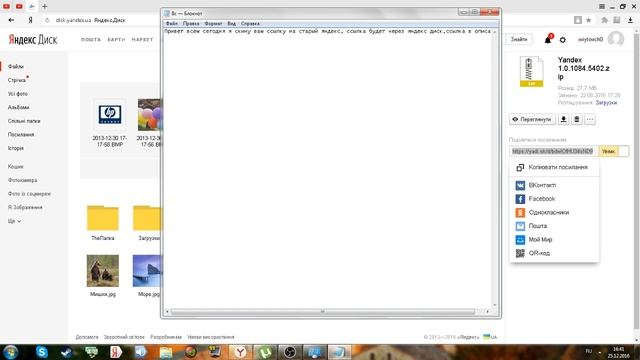
Task: Select Стрічка in the sidebar
Action: tap(17, 80)
